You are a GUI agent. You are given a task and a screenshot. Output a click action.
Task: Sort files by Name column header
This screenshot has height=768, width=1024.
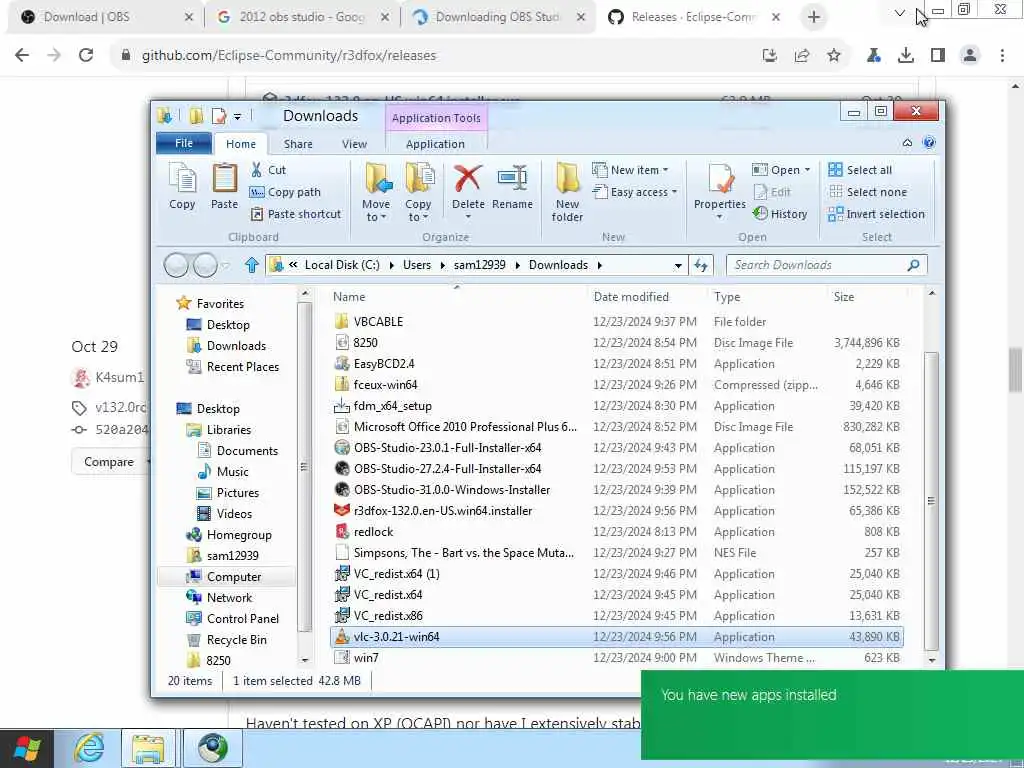pyautogui.click(x=349, y=297)
